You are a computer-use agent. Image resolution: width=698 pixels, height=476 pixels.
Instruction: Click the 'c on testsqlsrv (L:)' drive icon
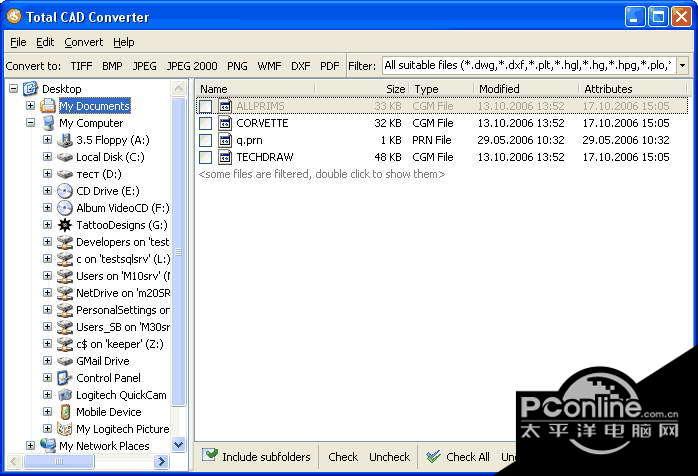pos(65,259)
